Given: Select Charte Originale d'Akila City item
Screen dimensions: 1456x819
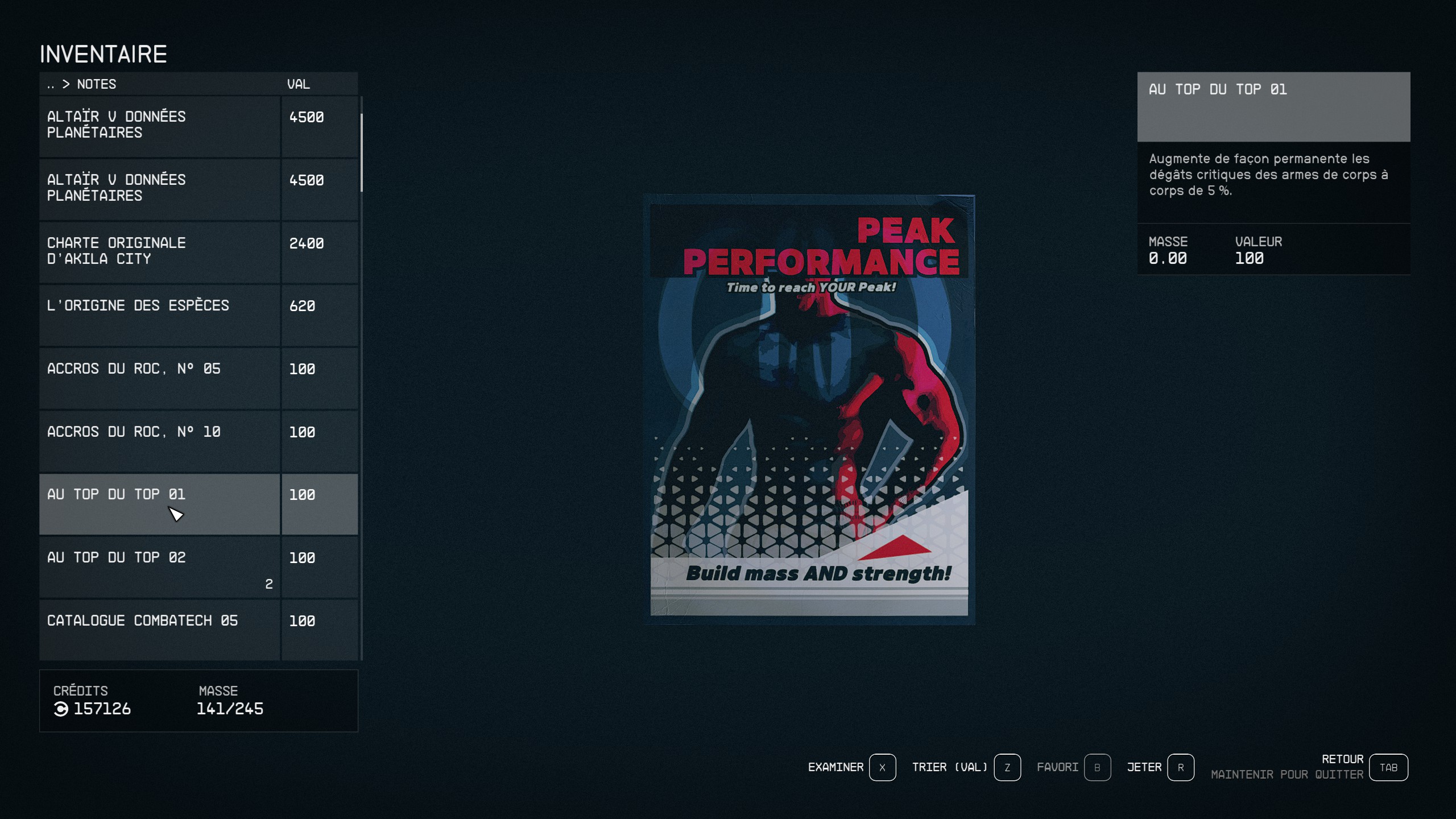Looking at the screenshot, I should pos(159,251).
